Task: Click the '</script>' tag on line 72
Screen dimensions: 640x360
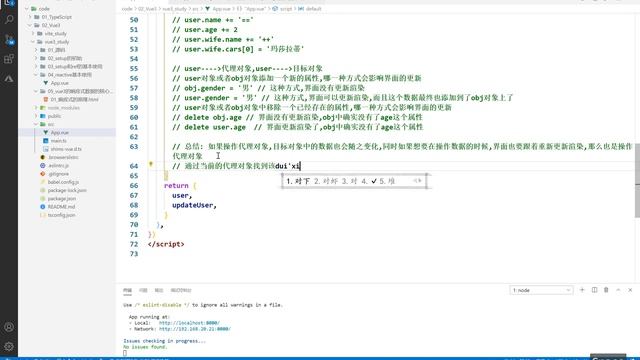Action: pyautogui.click(x=166, y=244)
